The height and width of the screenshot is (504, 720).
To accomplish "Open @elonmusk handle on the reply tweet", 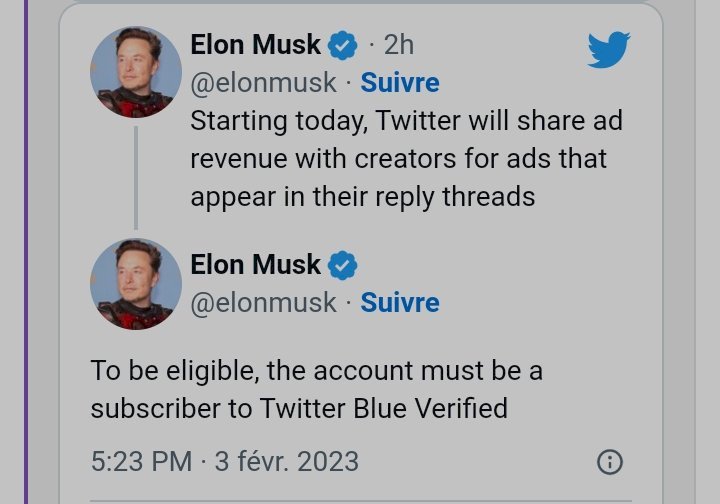I will 263,302.
